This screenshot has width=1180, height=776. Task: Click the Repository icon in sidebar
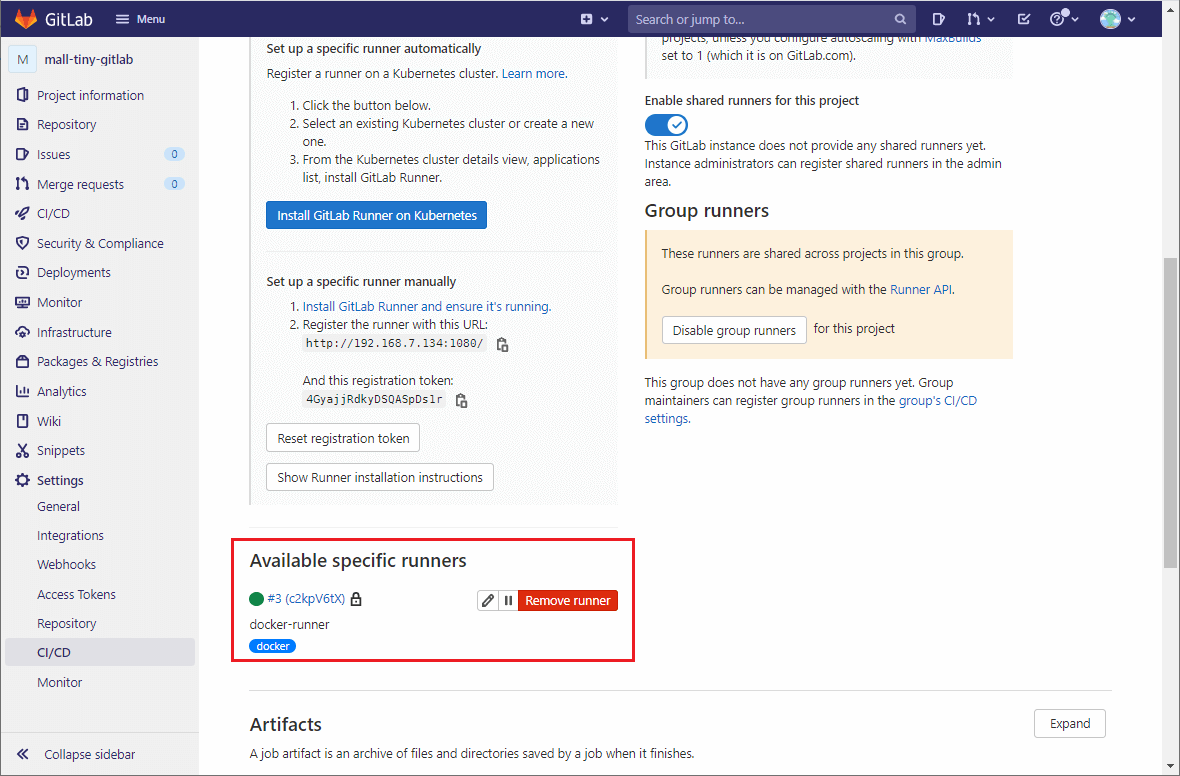[23, 124]
